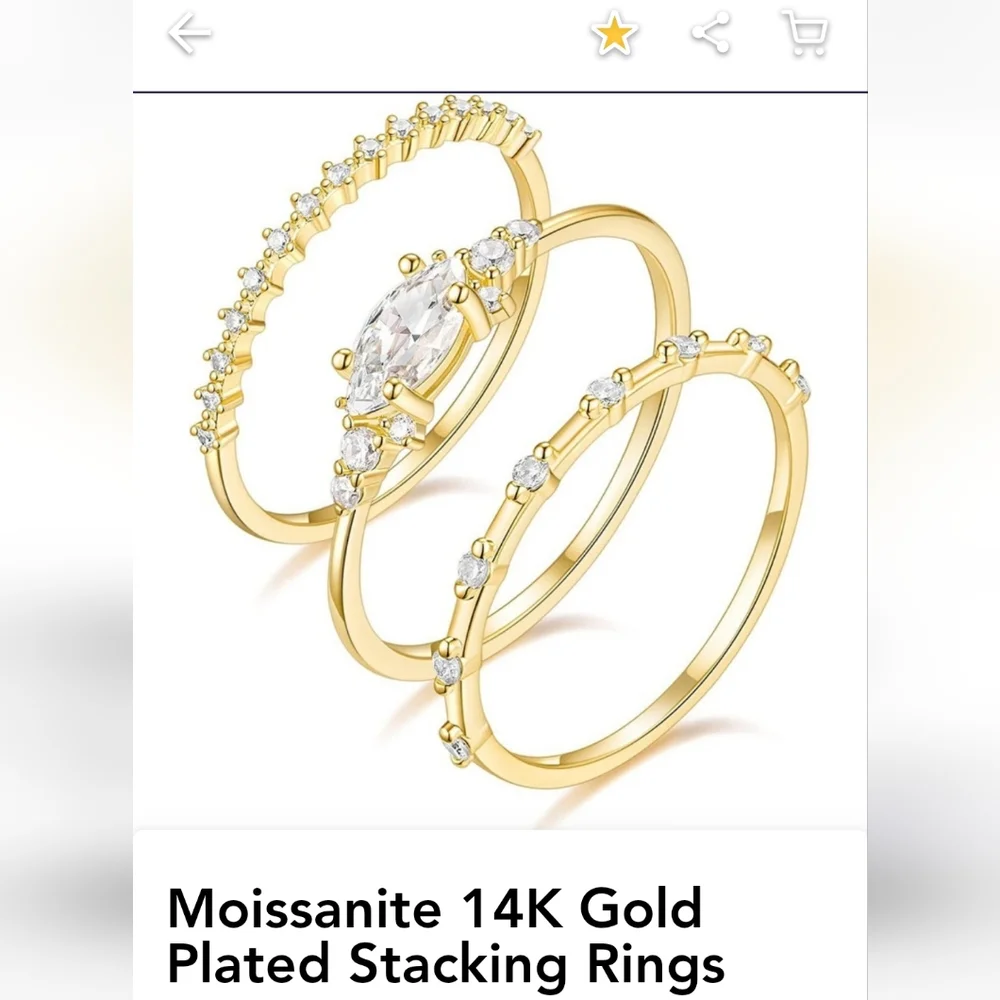
Task: Go back using the left arrow
Action: 189,34
